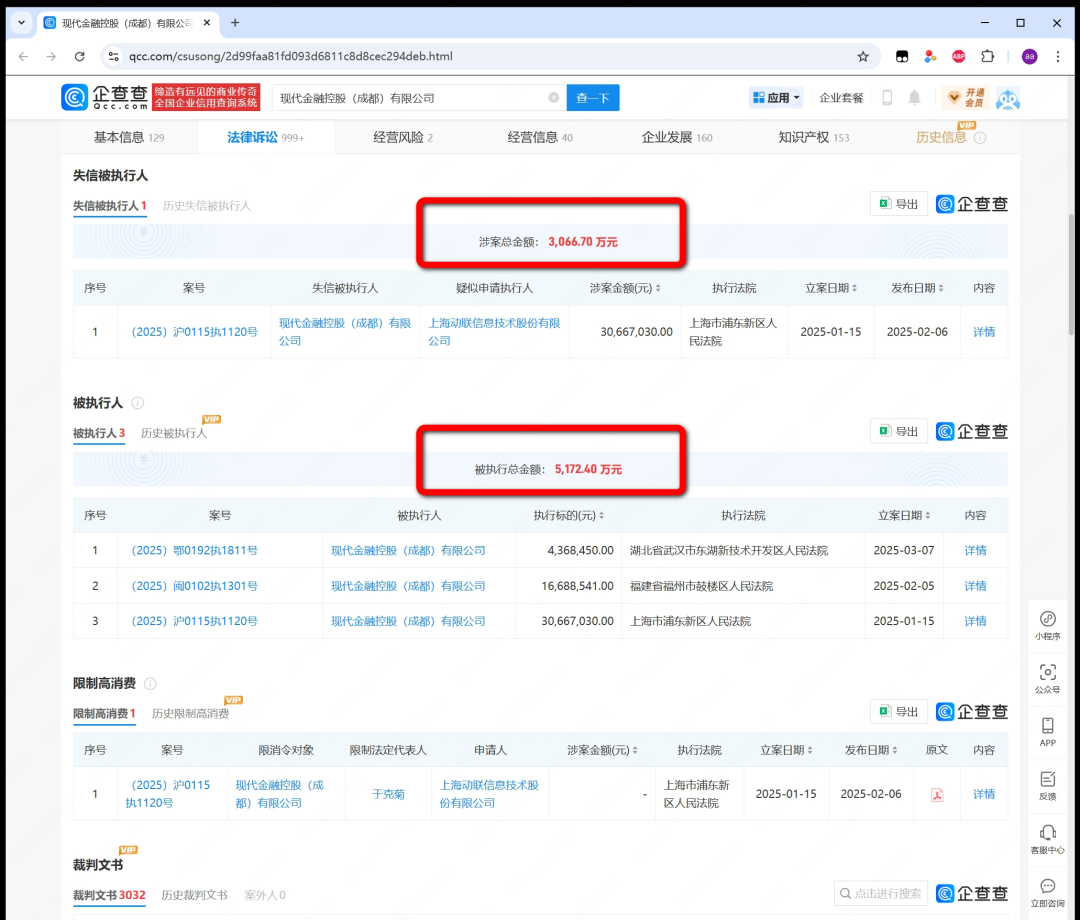The height and width of the screenshot is (920, 1080).
Task: Open case link （2025）鄂0192执1811号
Action: (x=194, y=551)
